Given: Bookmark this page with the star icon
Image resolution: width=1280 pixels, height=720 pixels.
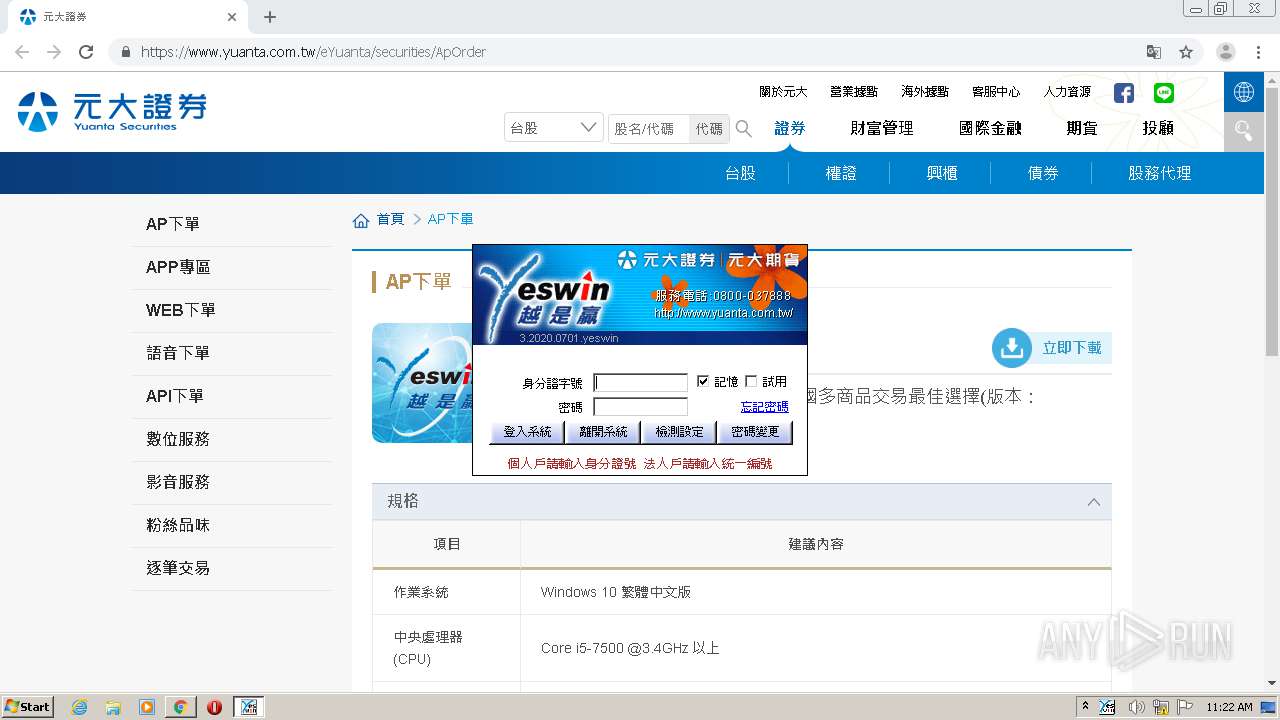Looking at the screenshot, I should click(x=1186, y=52).
